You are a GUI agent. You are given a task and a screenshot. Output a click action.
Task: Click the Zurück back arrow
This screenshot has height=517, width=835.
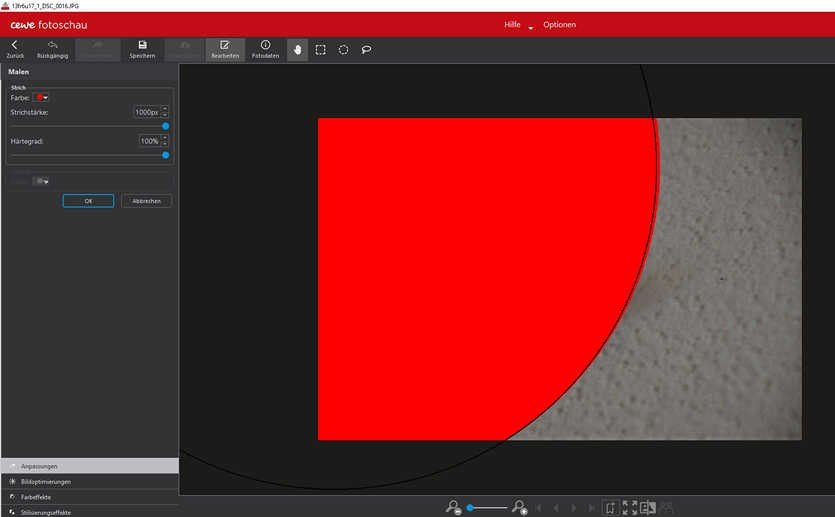14,49
